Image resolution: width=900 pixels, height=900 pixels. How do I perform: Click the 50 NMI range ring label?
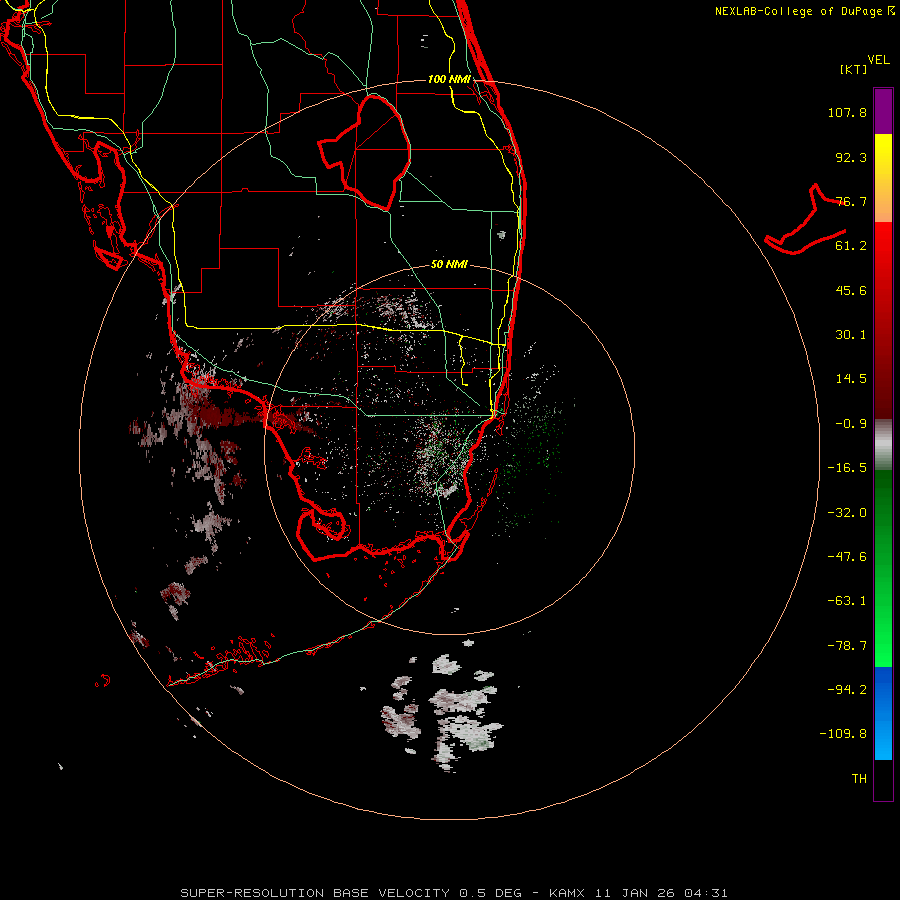pyautogui.click(x=449, y=265)
